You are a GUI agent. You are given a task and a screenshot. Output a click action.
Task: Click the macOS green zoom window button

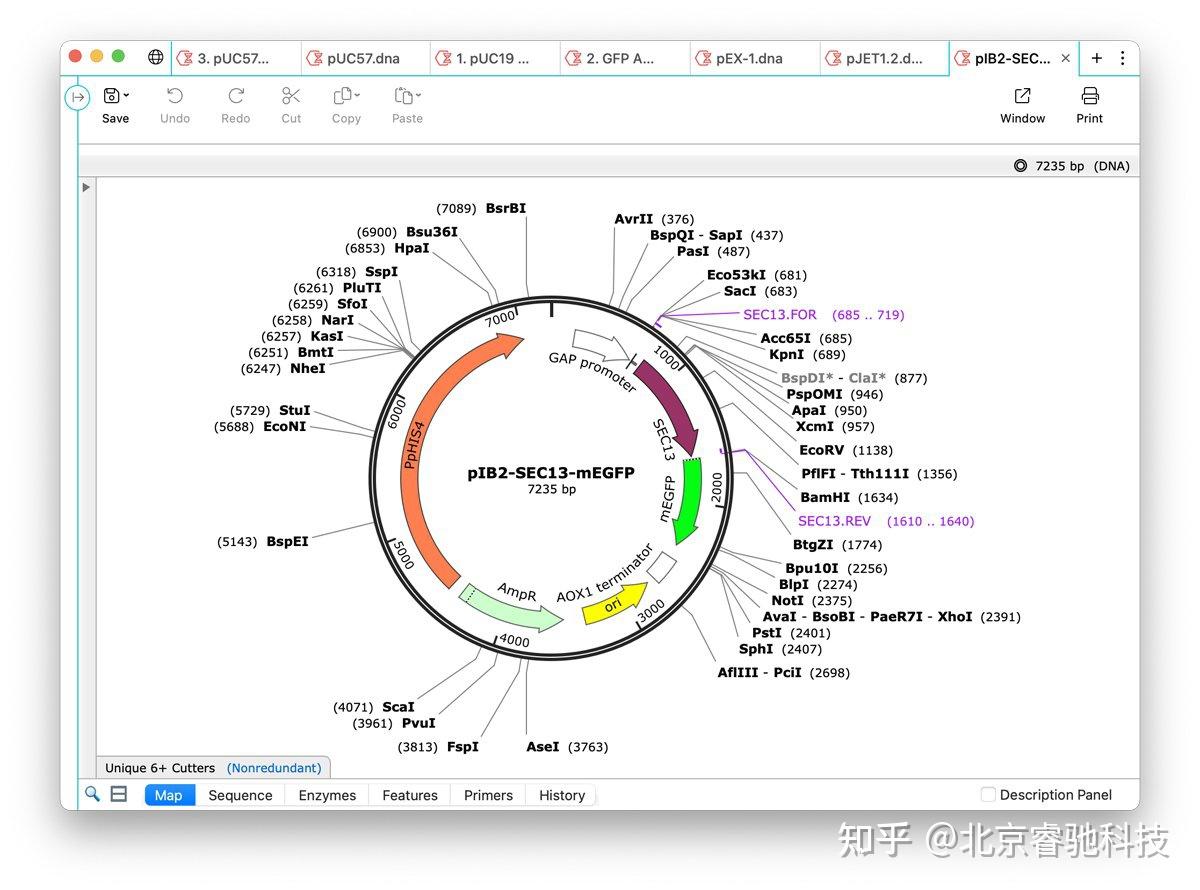click(x=118, y=56)
